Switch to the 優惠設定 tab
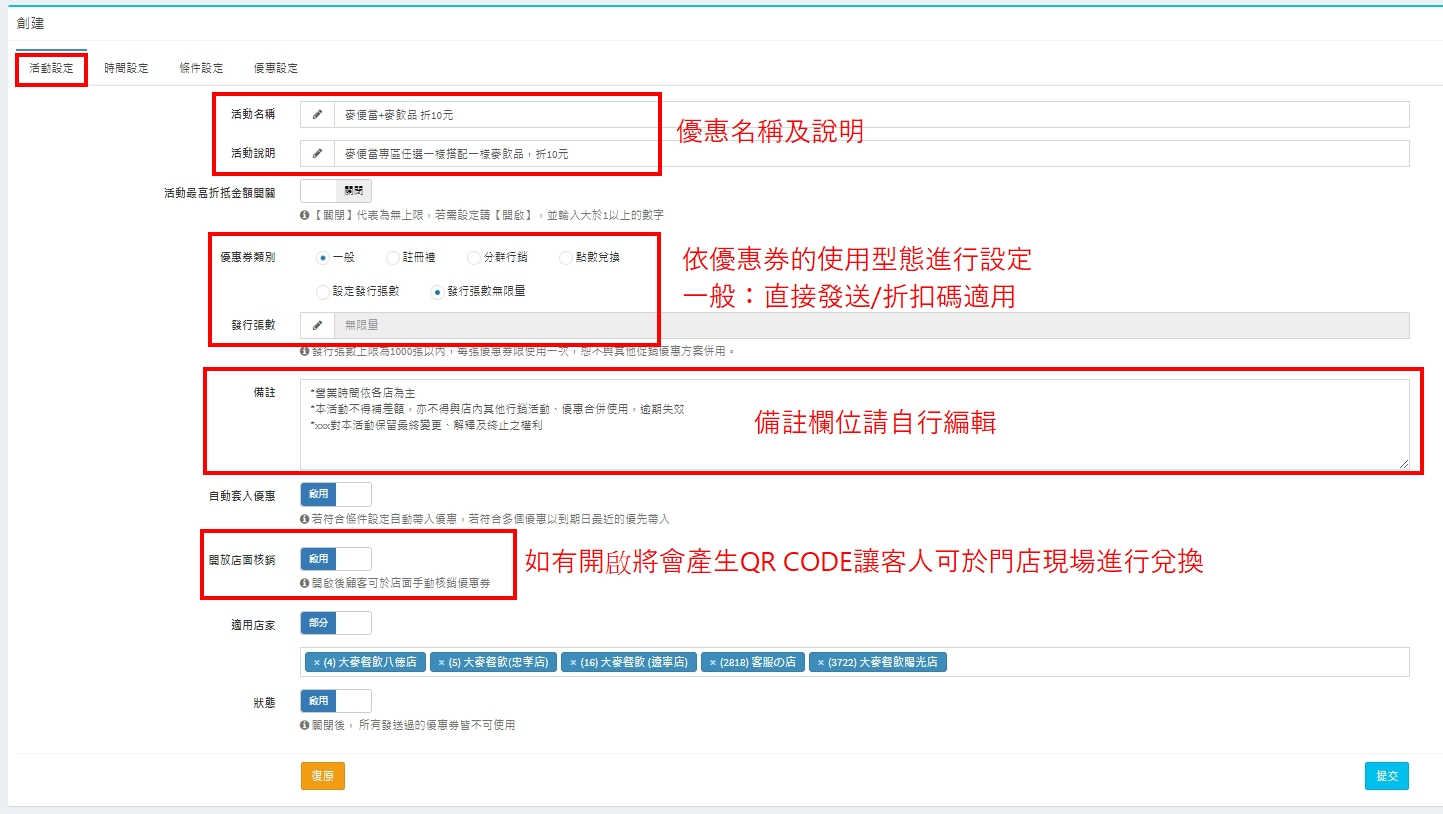The image size is (1443, 814). [275, 68]
